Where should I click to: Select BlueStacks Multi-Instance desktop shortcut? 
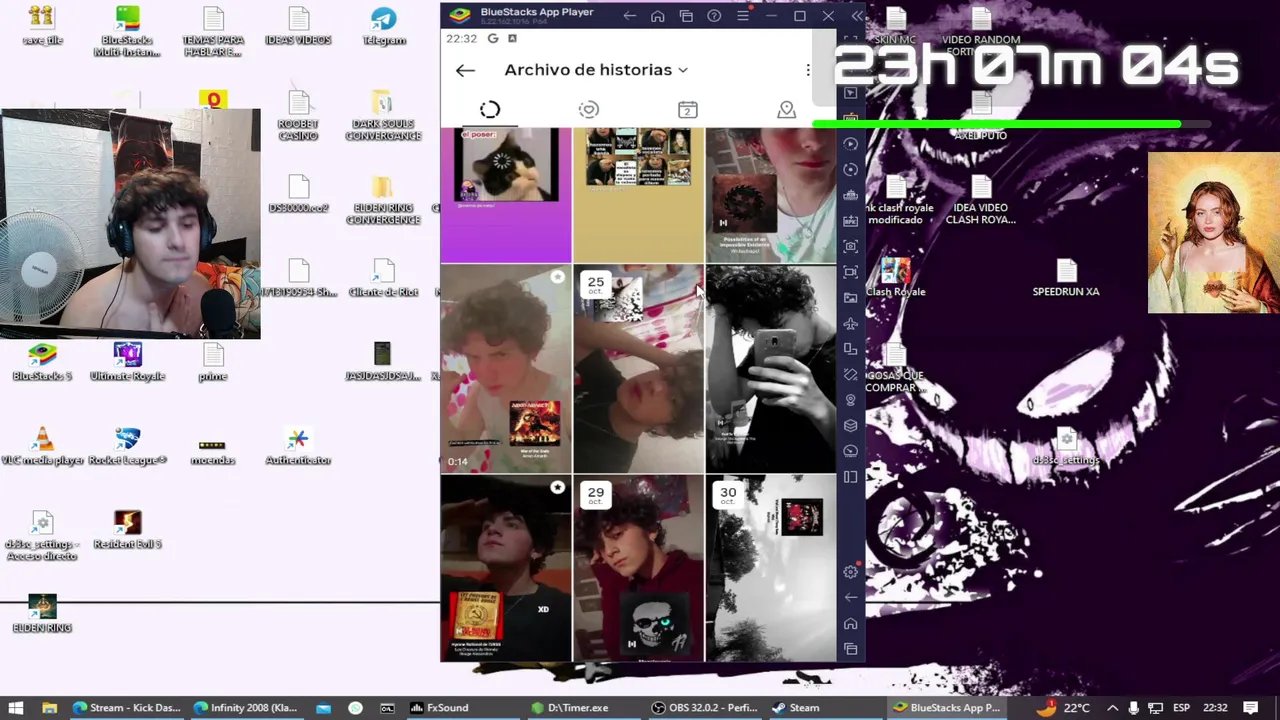(127, 32)
